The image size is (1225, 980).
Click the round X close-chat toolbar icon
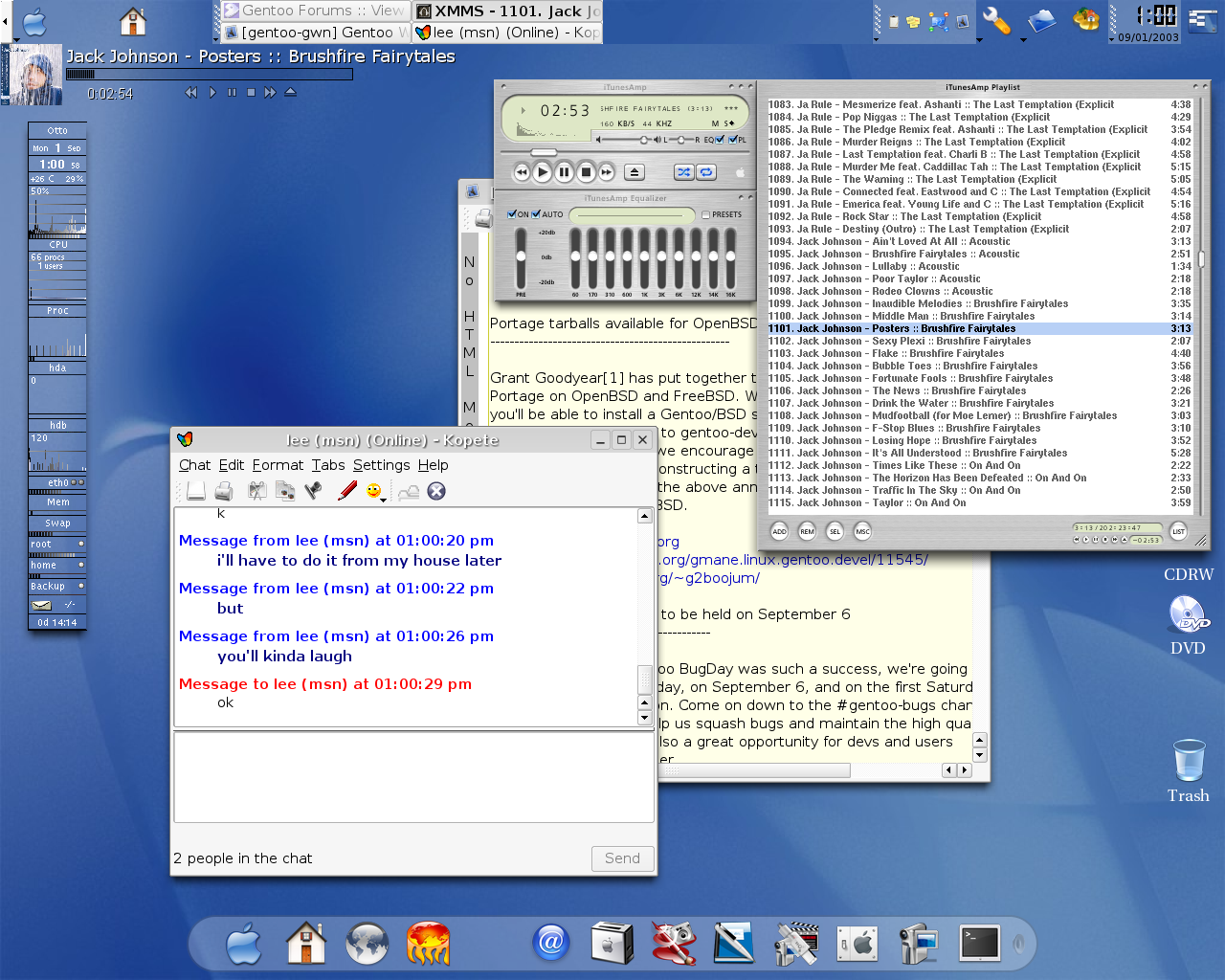click(x=436, y=491)
